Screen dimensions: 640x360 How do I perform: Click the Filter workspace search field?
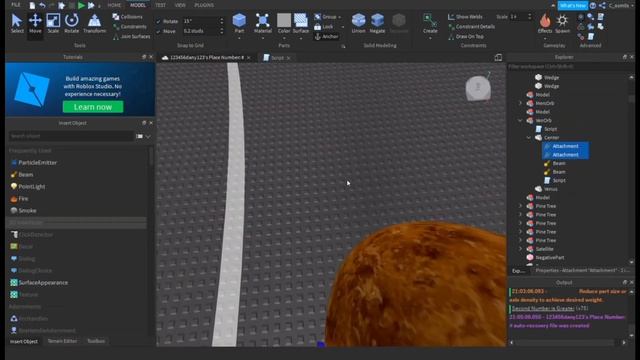pyautogui.click(x=571, y=67)
